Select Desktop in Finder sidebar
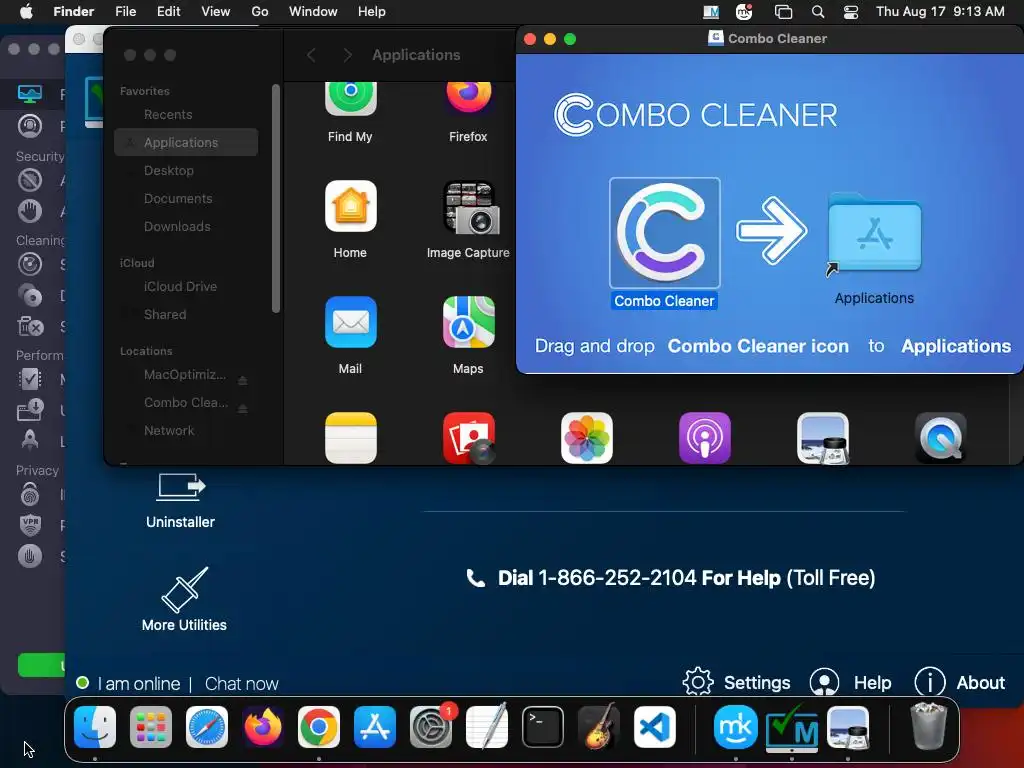The width and height of the screenshot is (1024, 768). click(186, 170)
